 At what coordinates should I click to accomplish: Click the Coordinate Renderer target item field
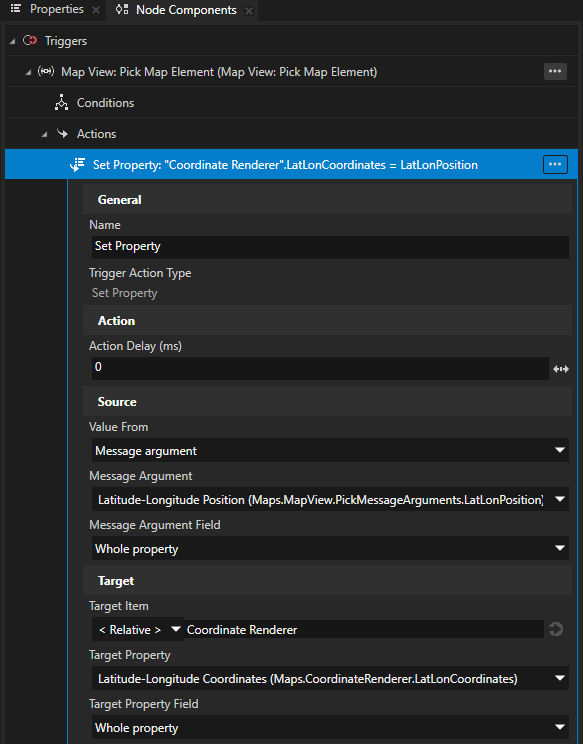364,630
